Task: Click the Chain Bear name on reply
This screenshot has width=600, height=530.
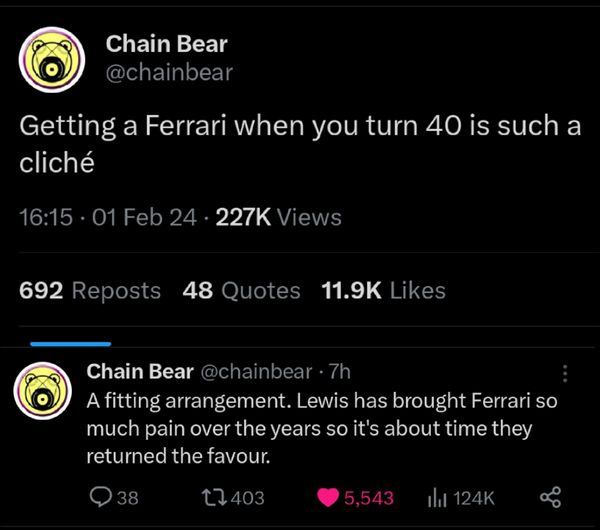Action: tap(140, 372)
